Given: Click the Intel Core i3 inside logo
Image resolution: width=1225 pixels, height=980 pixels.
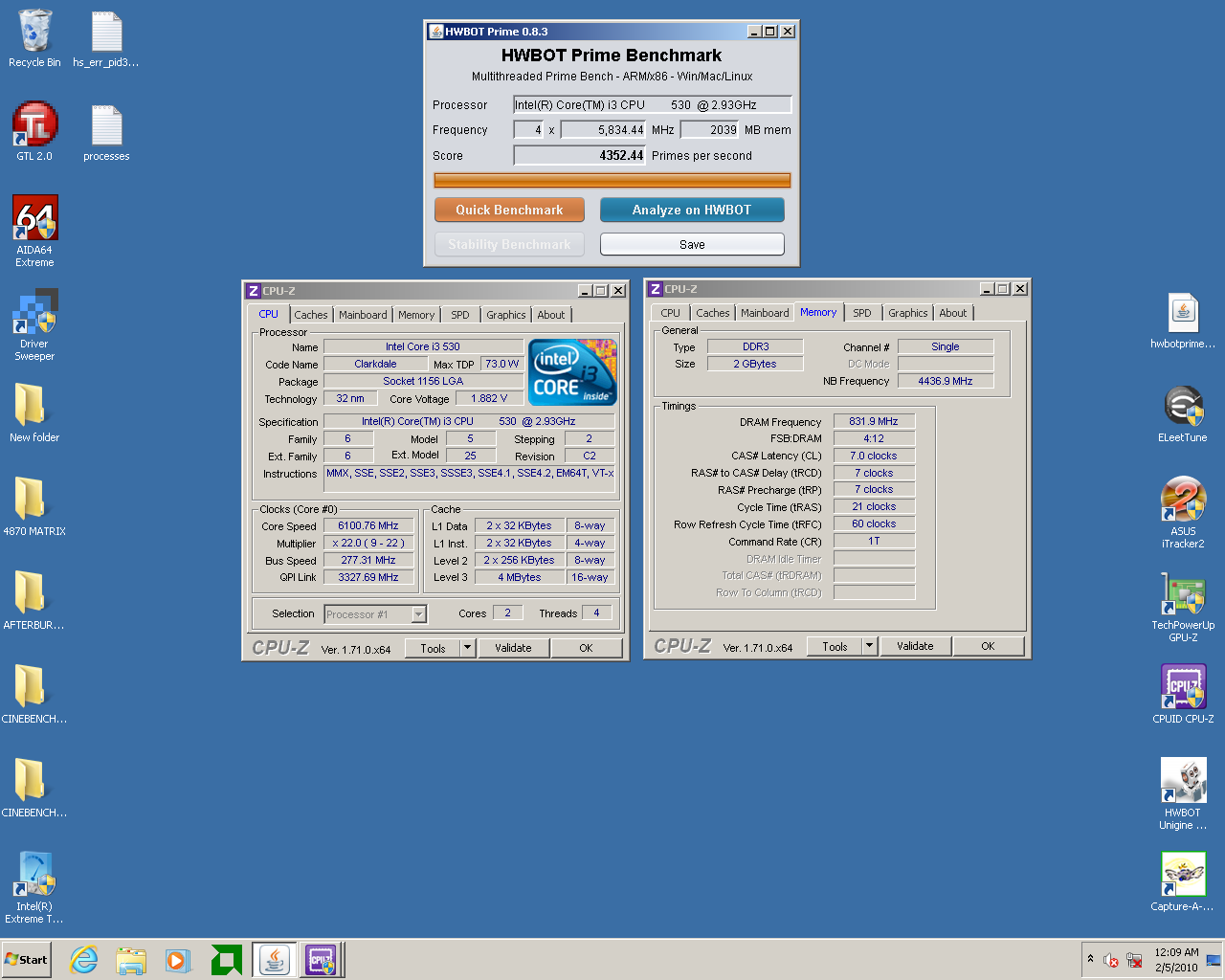Looking at the screenshot, I should tap(573, 372).
